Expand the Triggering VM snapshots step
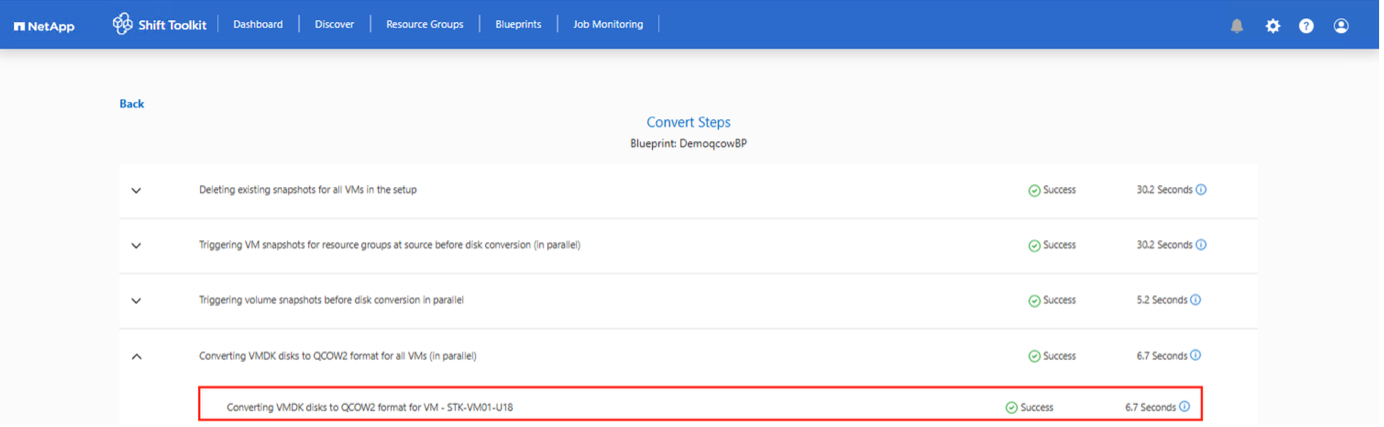This screenshot has height=427, width=1384. pyautogui.click(x=137, y=245)
